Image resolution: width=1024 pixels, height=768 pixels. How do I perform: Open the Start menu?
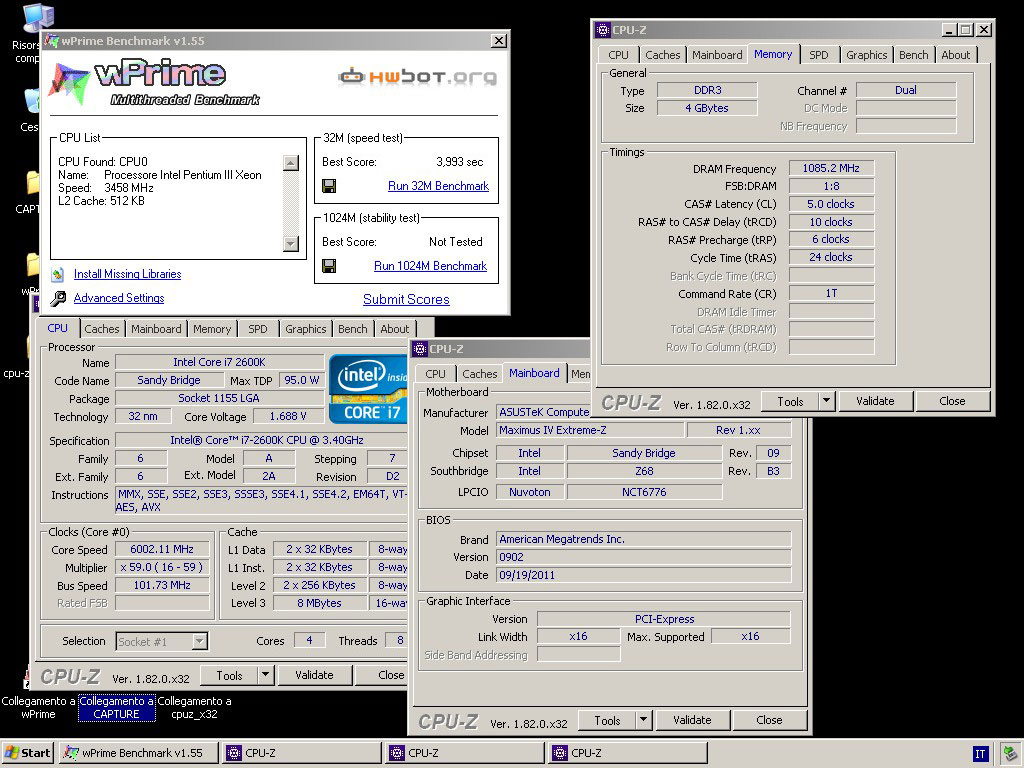[27, 753]
